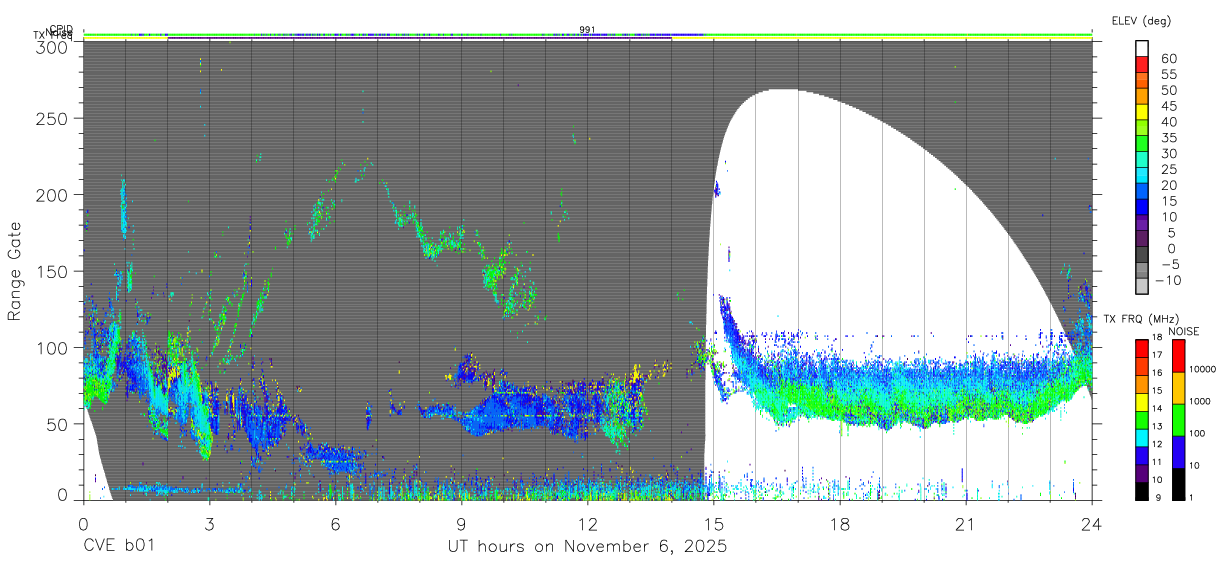Click the '150' y-axis tick label
Viewport: 1228px width, 567px height.
[54, 271]
